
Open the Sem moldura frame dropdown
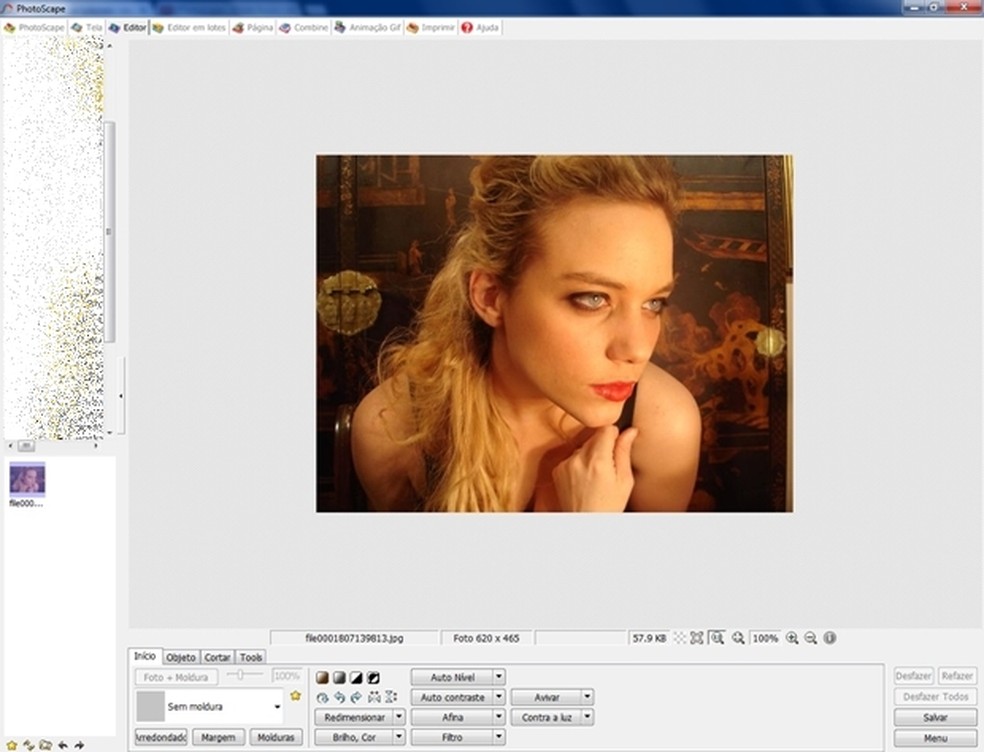[x=276, y=707]
